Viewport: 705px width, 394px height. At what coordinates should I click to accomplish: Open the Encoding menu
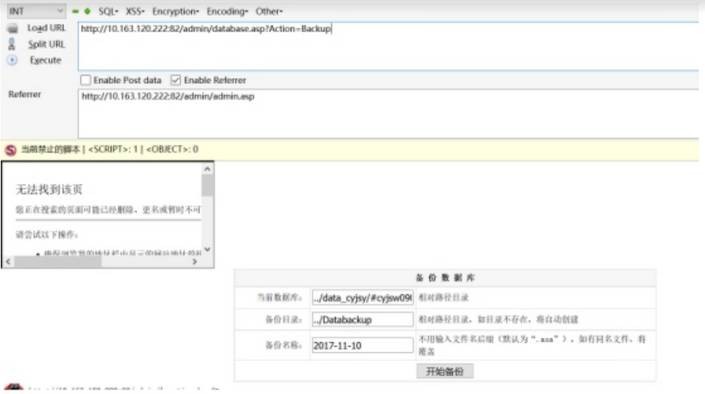[227, 11]
